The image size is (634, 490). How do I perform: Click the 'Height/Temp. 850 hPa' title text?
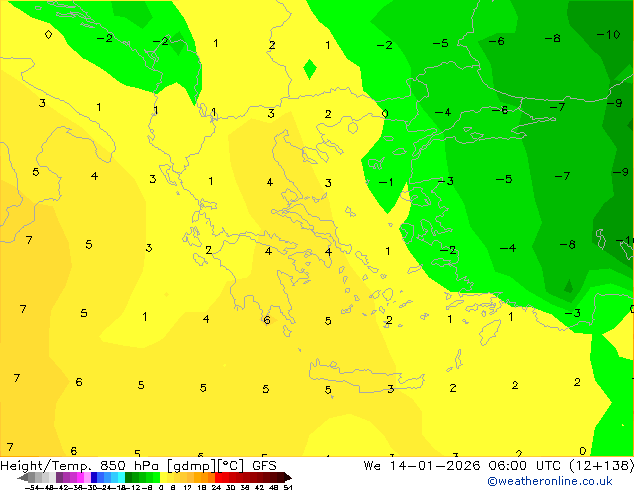pyautogui.click(x=79, y=466)
